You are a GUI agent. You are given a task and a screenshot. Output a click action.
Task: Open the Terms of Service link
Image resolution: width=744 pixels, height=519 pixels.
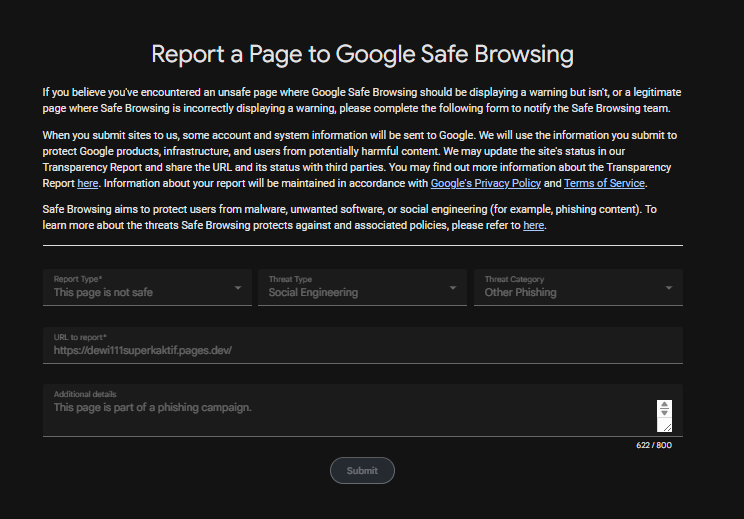pos(604,183)
